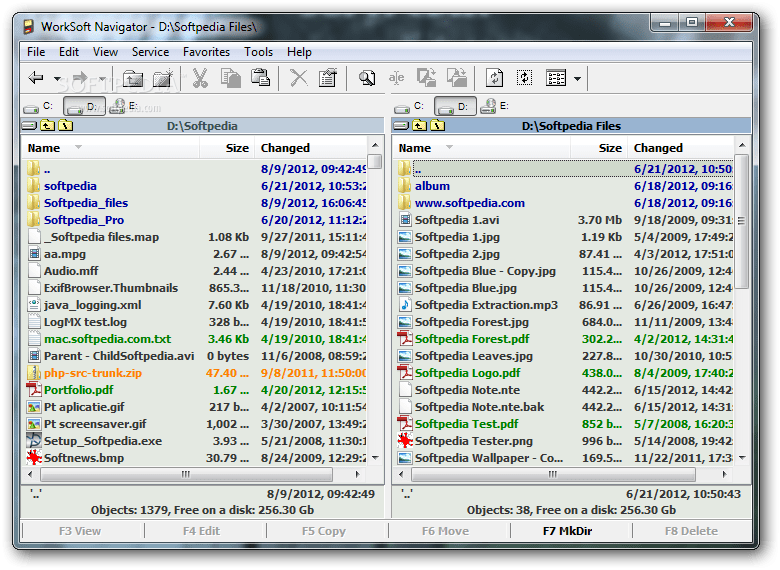The image size is (780, 570).
Task: Click right panel vertical scrollbar thumb
Action: point(742,221)
